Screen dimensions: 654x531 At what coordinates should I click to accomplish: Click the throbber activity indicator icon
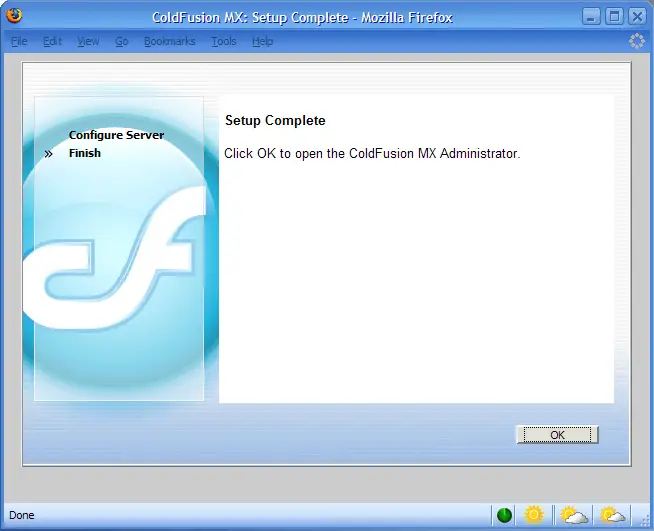pos(636,41)
